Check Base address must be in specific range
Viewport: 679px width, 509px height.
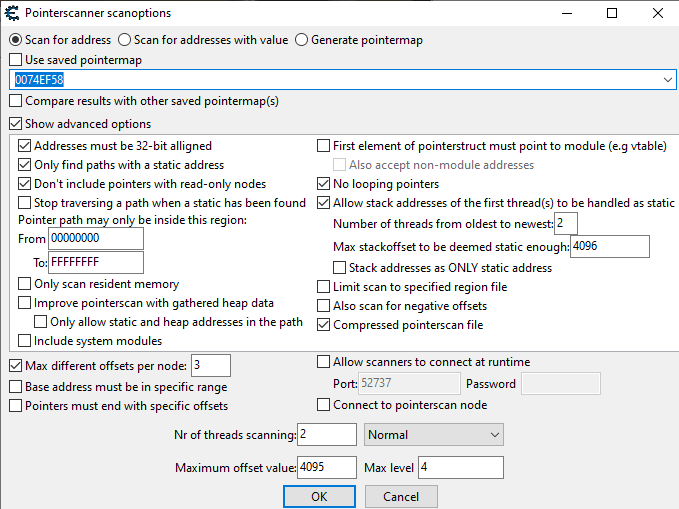(x=16, y=387)
